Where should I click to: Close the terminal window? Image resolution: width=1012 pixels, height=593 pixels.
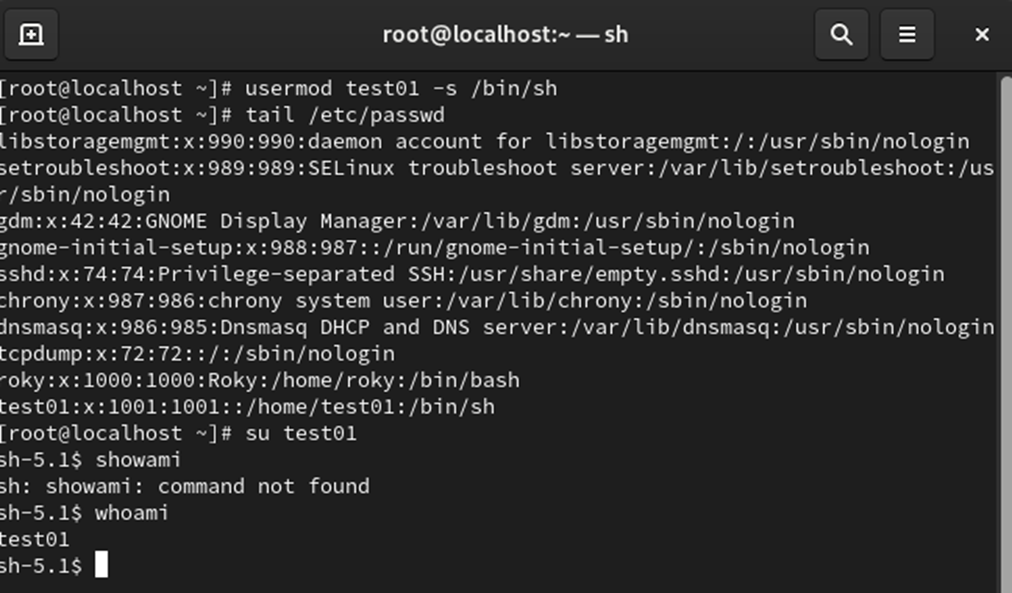click(x=981, y=35)
